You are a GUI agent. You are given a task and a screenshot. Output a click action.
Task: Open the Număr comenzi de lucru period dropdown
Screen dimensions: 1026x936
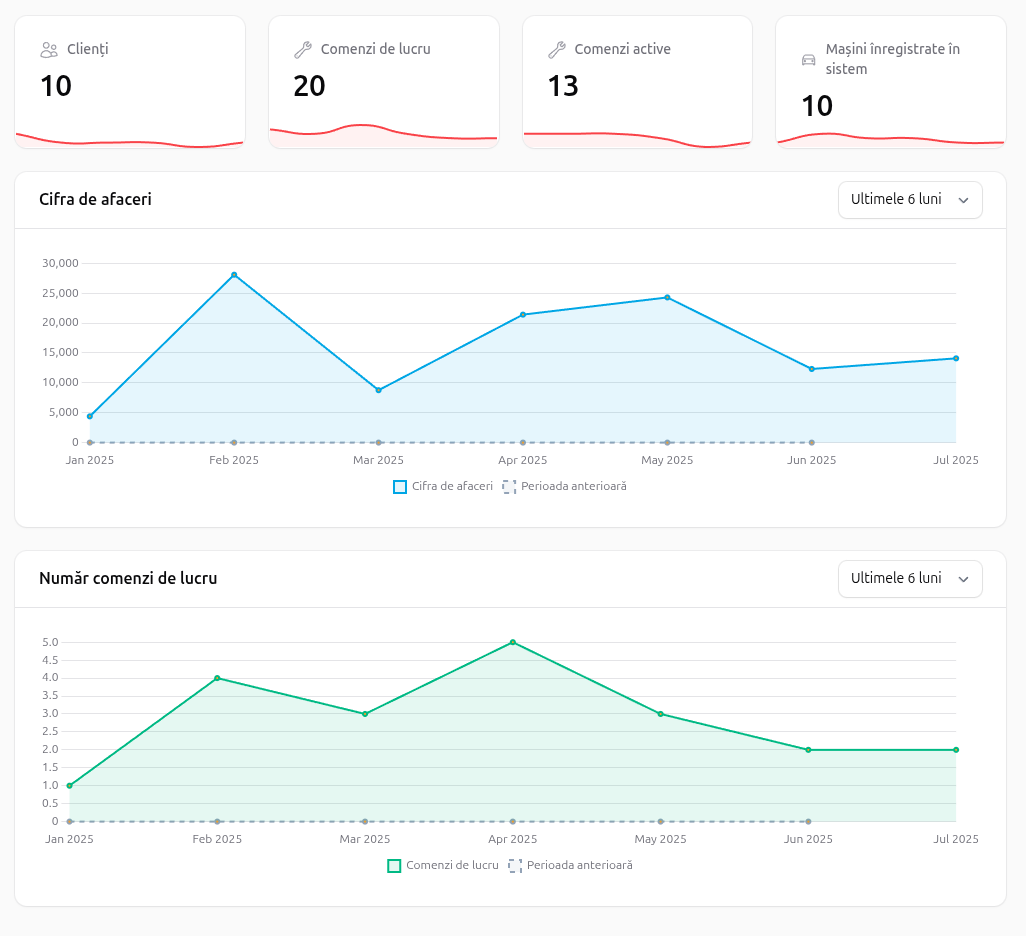coord(909,578)
